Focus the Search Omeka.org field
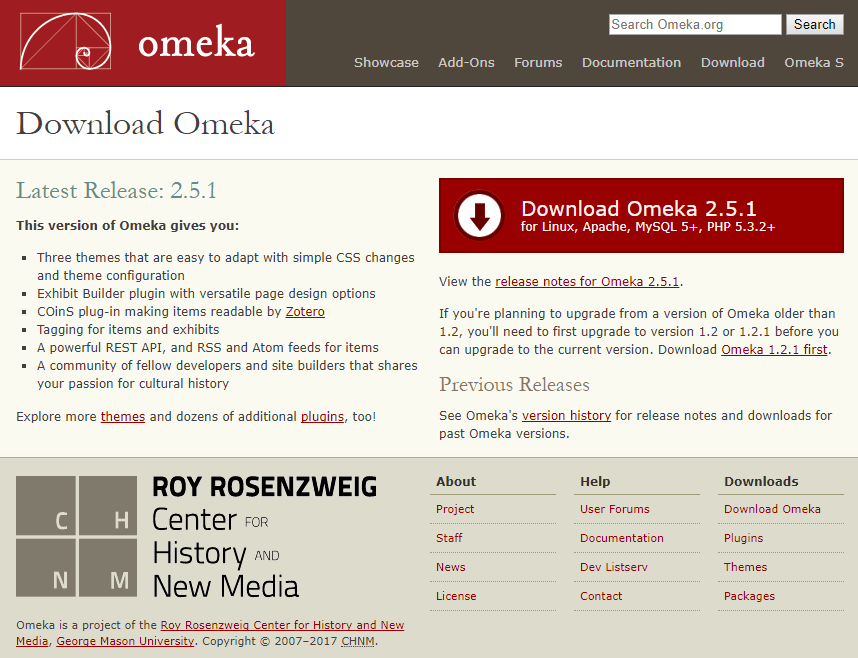 pyautogui.click(x=695, y=25)
